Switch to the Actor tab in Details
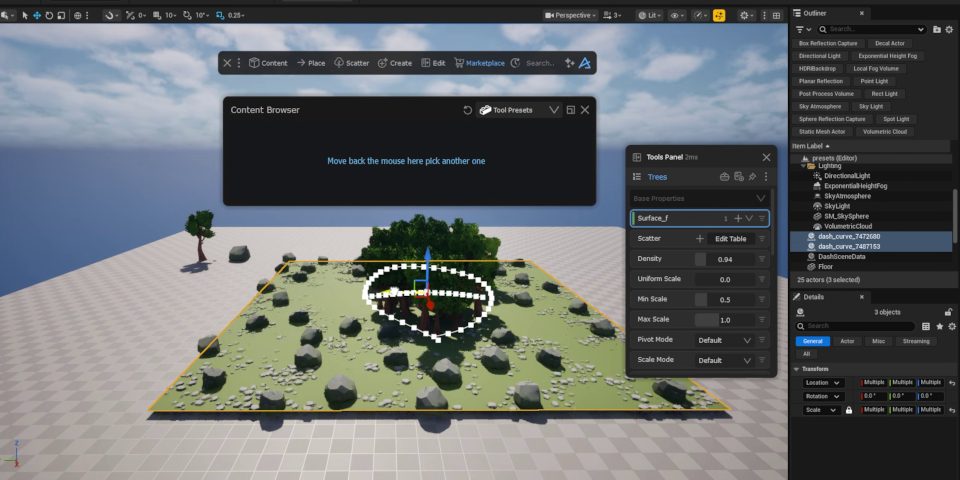Image resolution: width=960 pixels, height=480 pixels. (x=847, y=341)
